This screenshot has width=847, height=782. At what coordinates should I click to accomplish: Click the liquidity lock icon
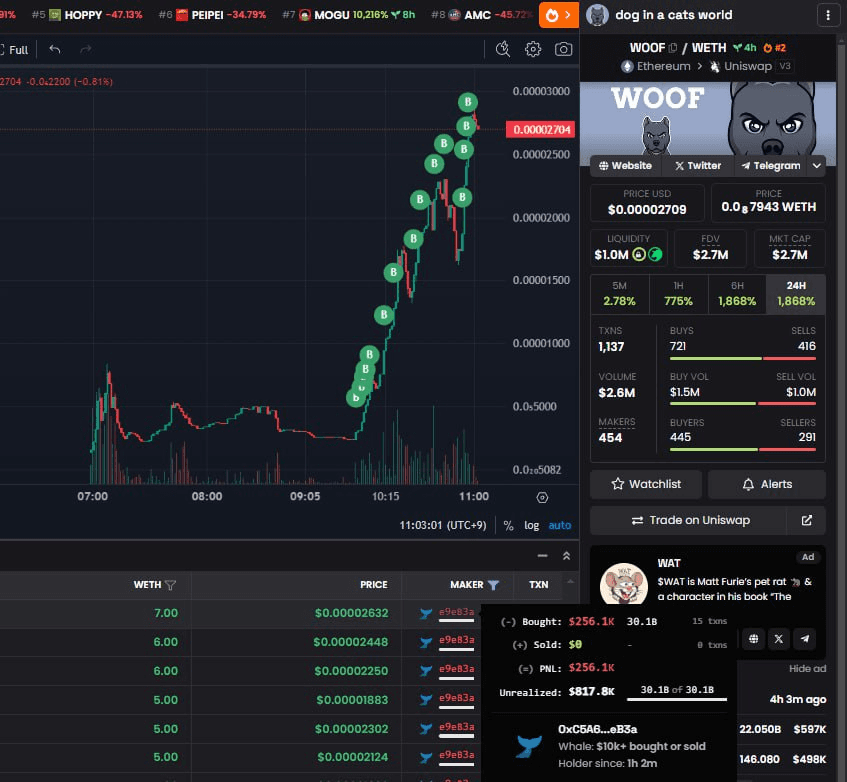(x=638, y=254)
